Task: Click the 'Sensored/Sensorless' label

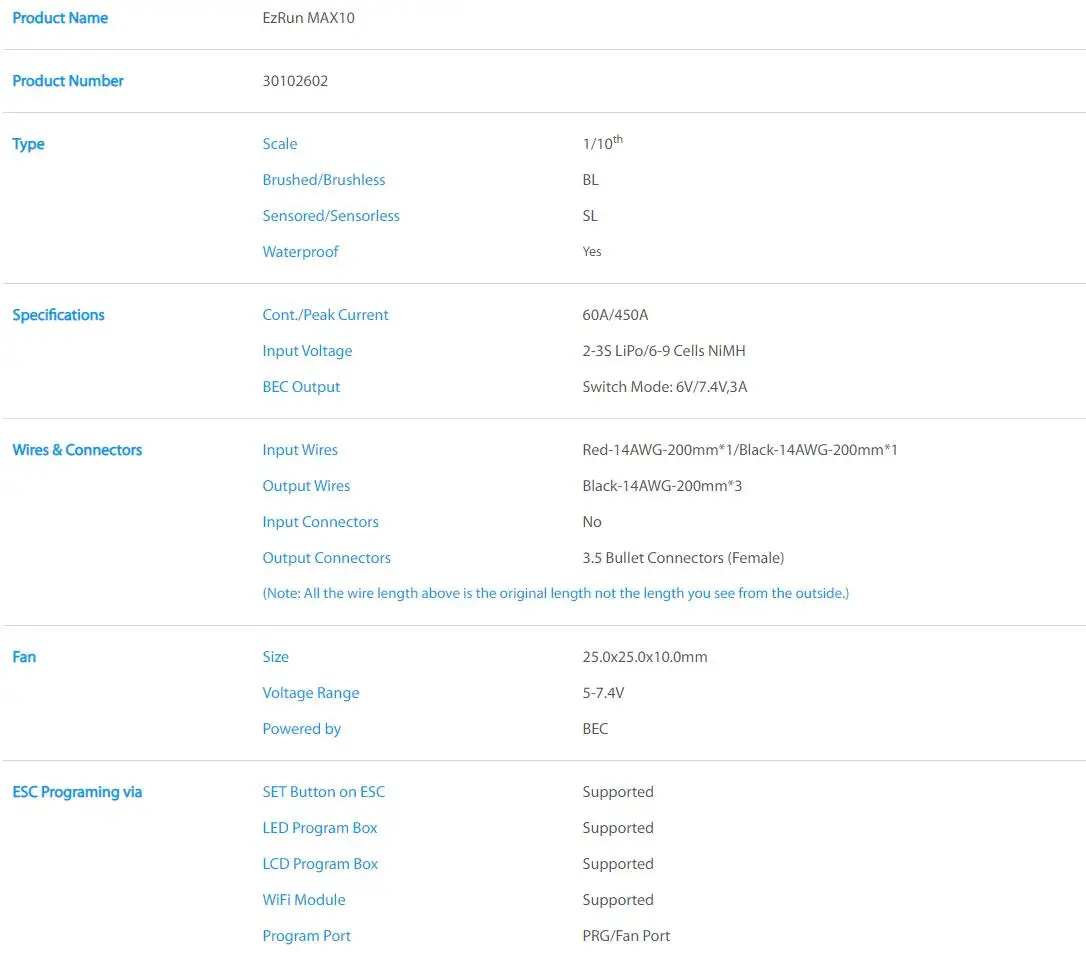Action: (x=331, y=216)
